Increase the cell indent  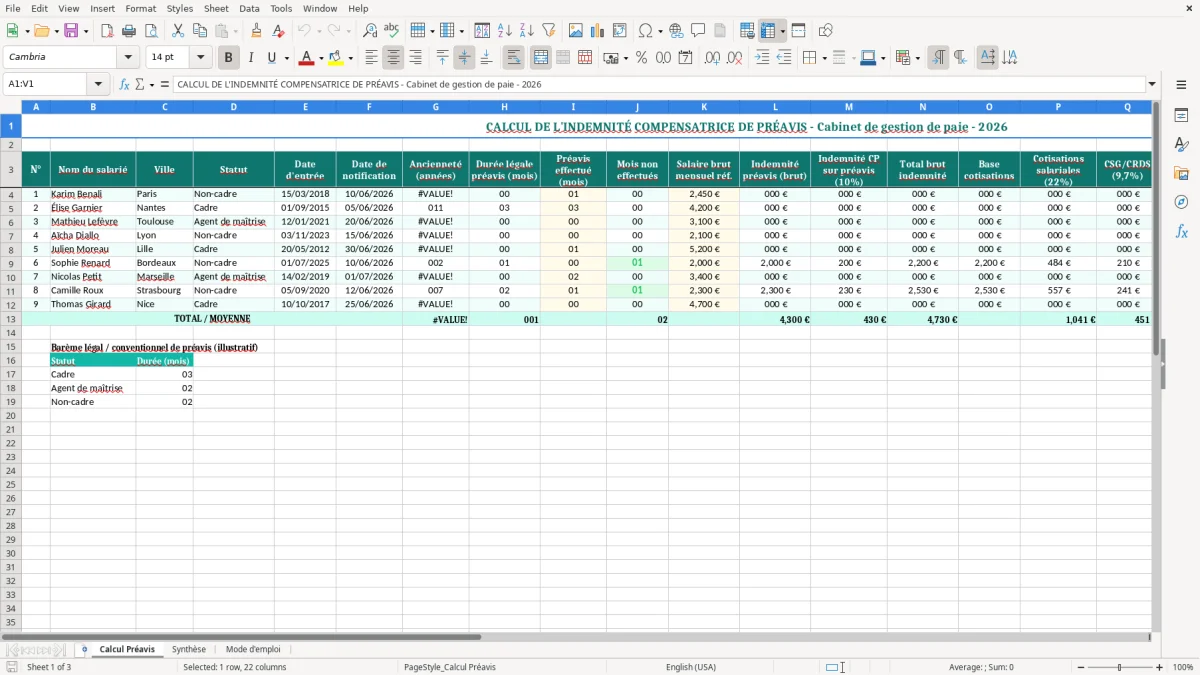[x=762, y=58]
